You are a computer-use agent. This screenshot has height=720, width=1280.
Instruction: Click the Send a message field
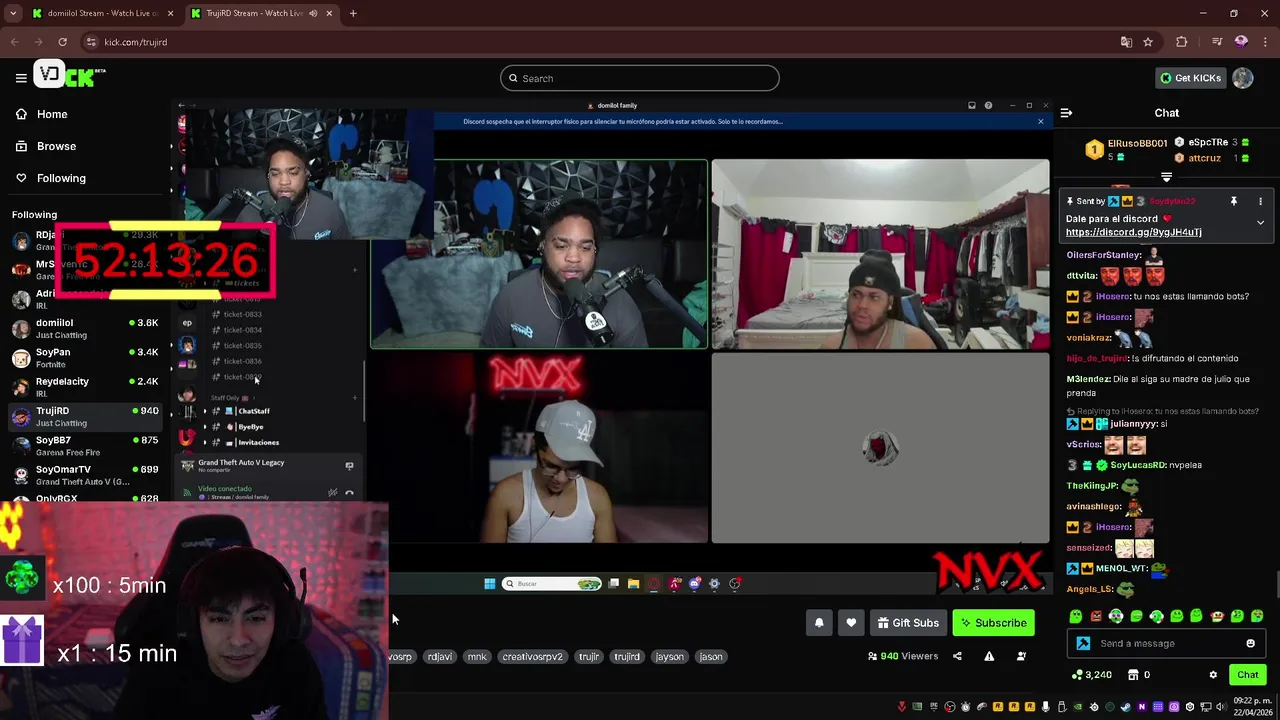pyautogui.click(x=1166, y=643)
